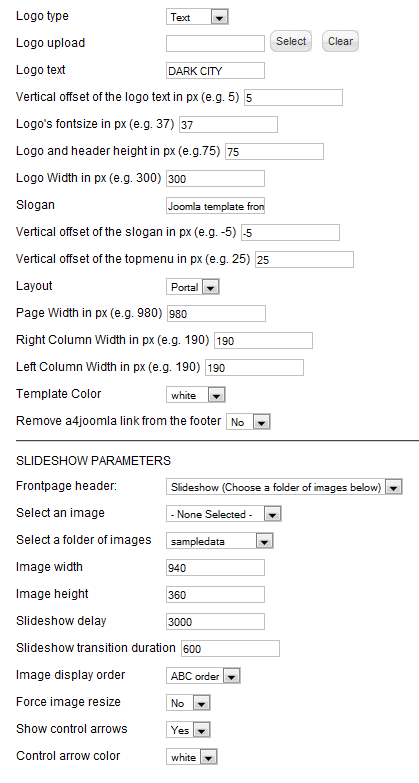Open the Template Color dropdown
419x783 pixels.
pos(196,395)
